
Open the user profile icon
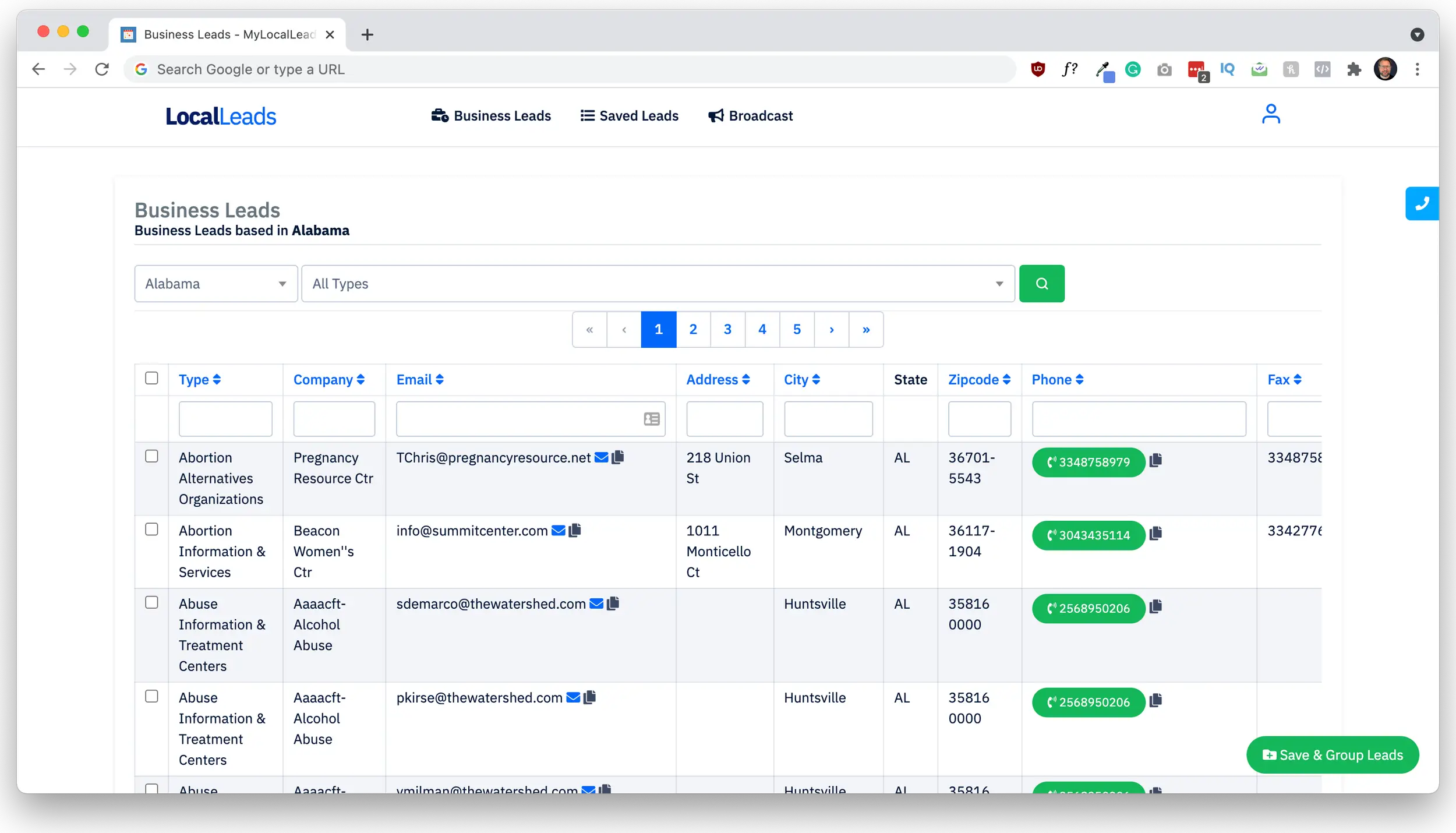tap(1270, 114)
